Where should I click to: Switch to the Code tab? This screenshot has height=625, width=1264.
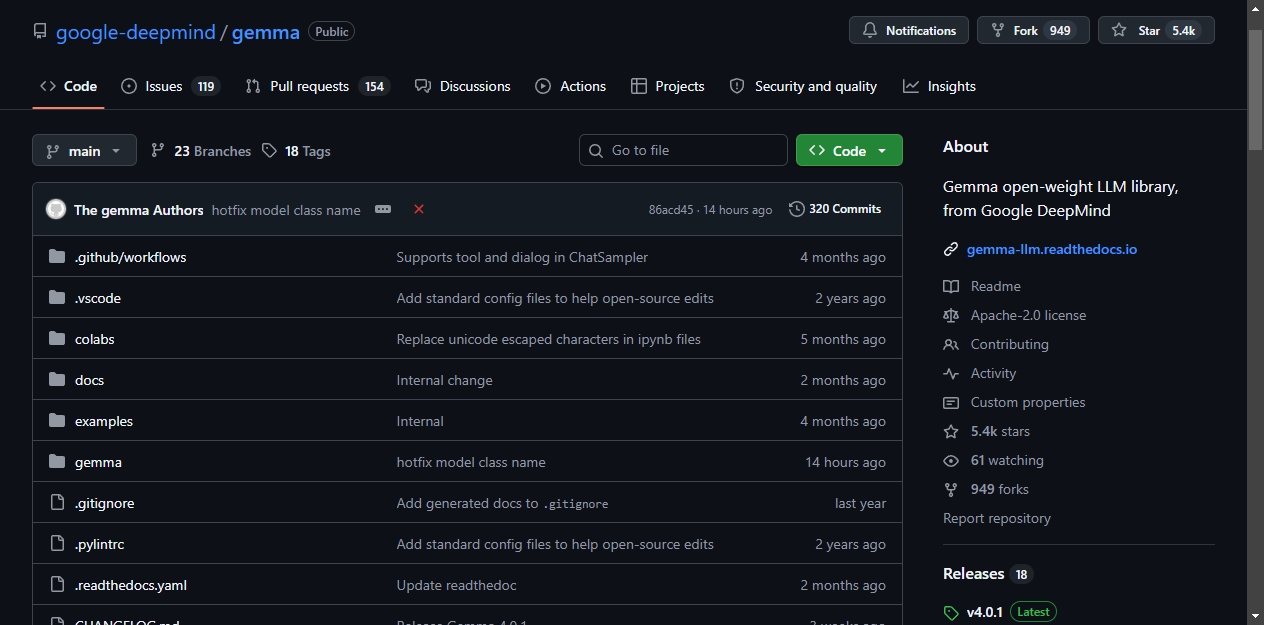click(68, 86)
